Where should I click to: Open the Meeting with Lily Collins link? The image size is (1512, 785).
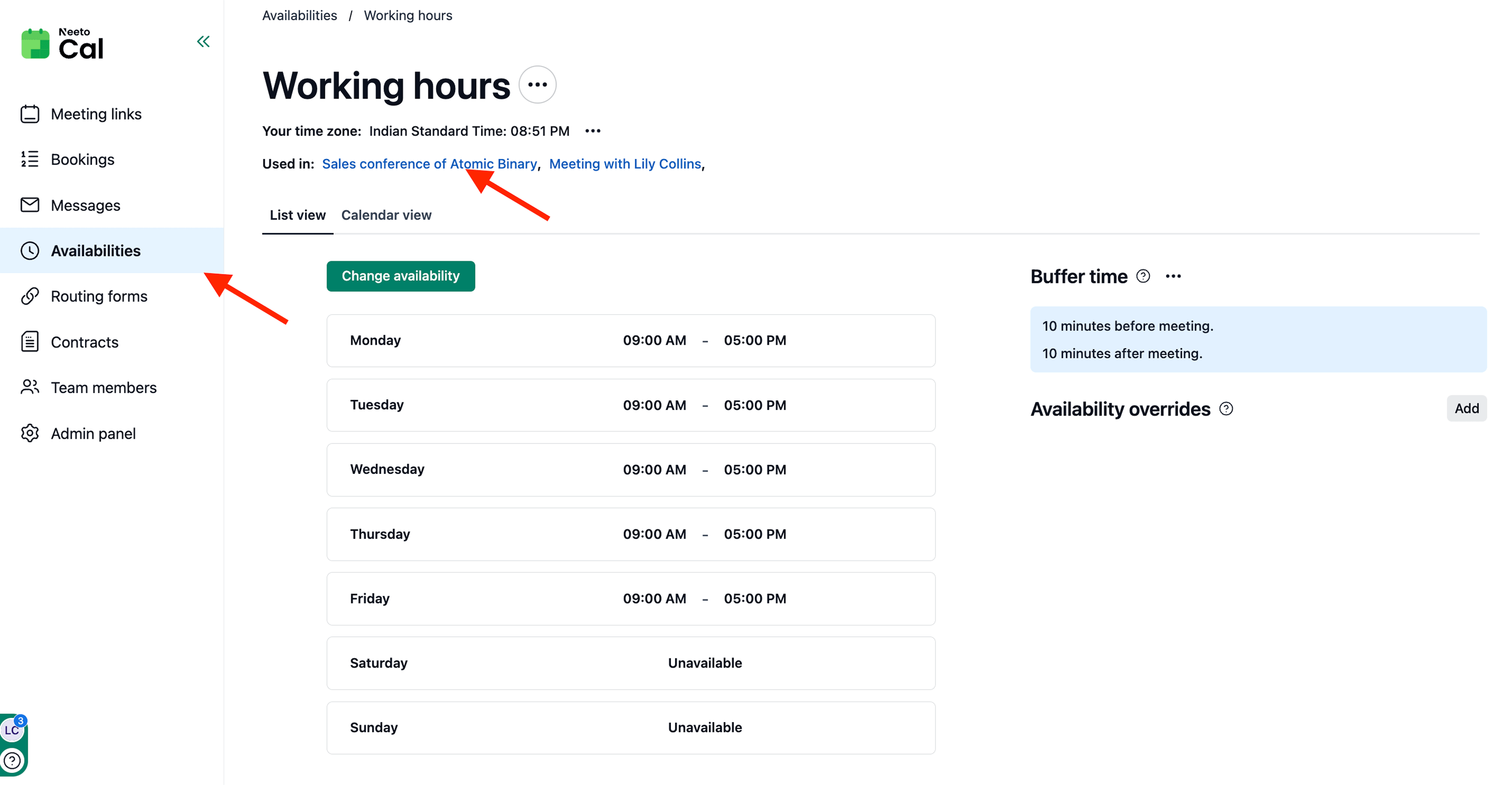pos(625,164)
